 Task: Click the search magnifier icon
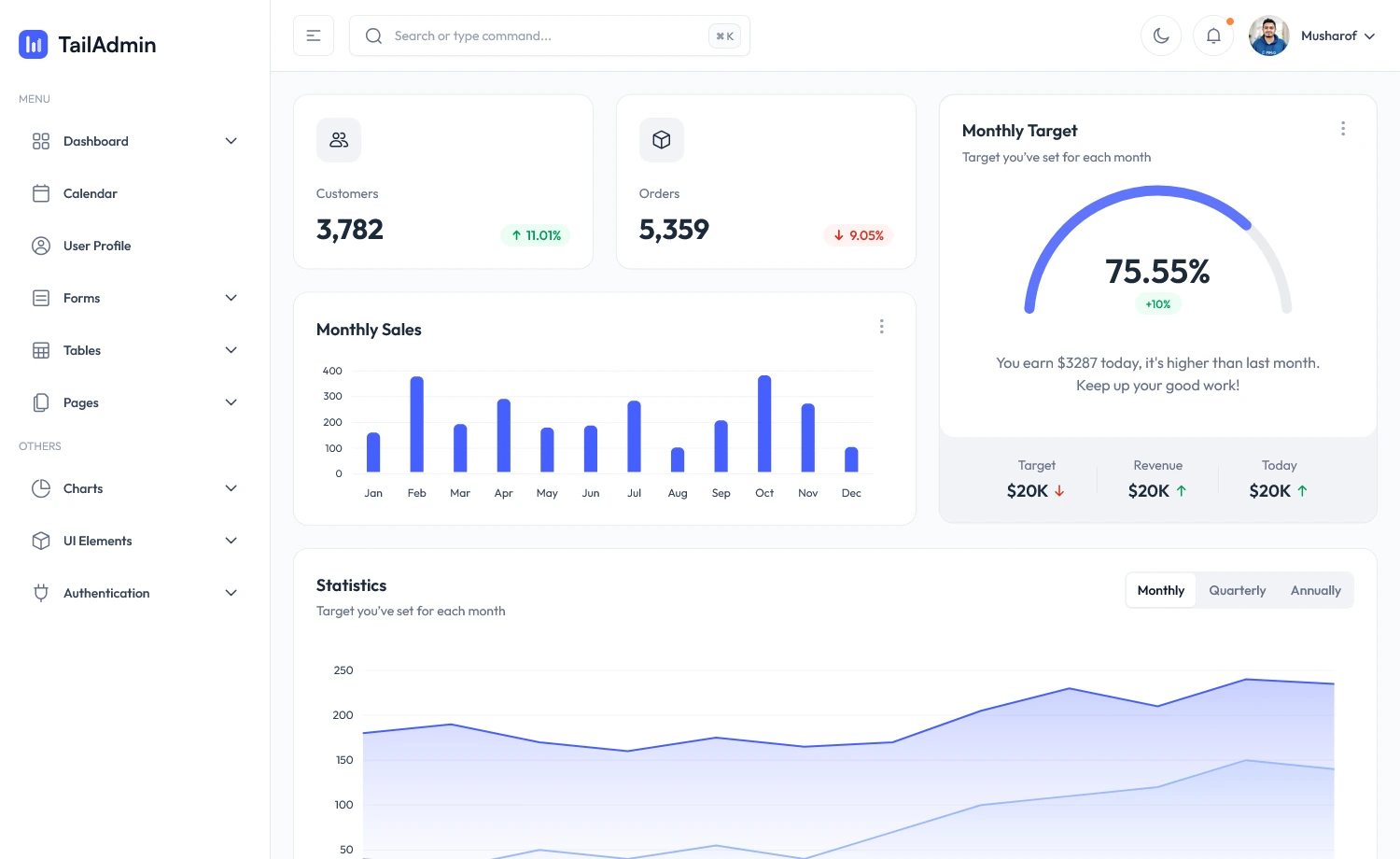coord(373,35)
